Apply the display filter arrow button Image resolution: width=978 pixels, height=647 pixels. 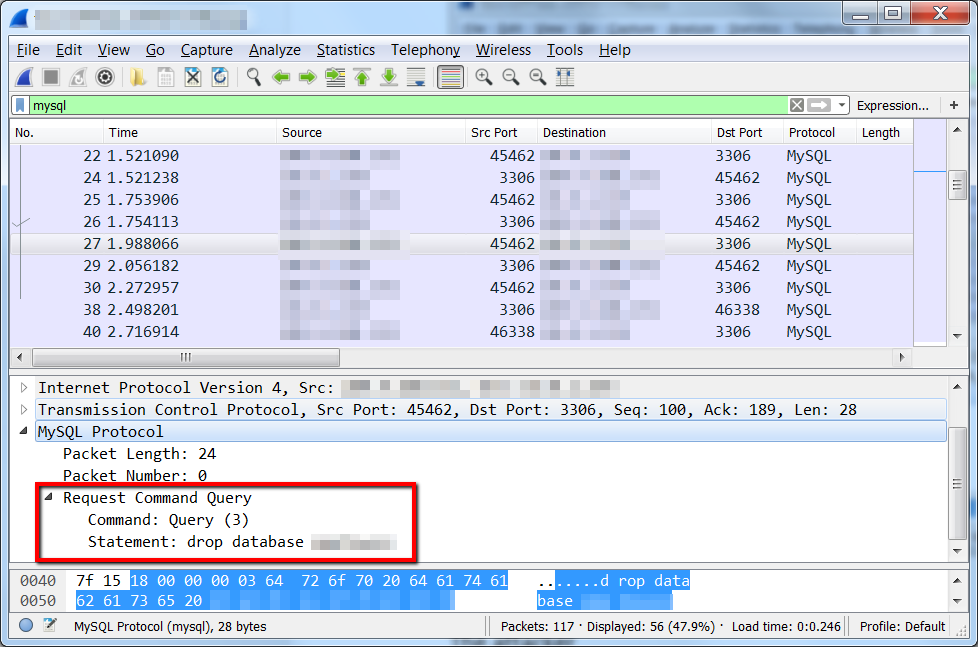[x=819, y=105]
